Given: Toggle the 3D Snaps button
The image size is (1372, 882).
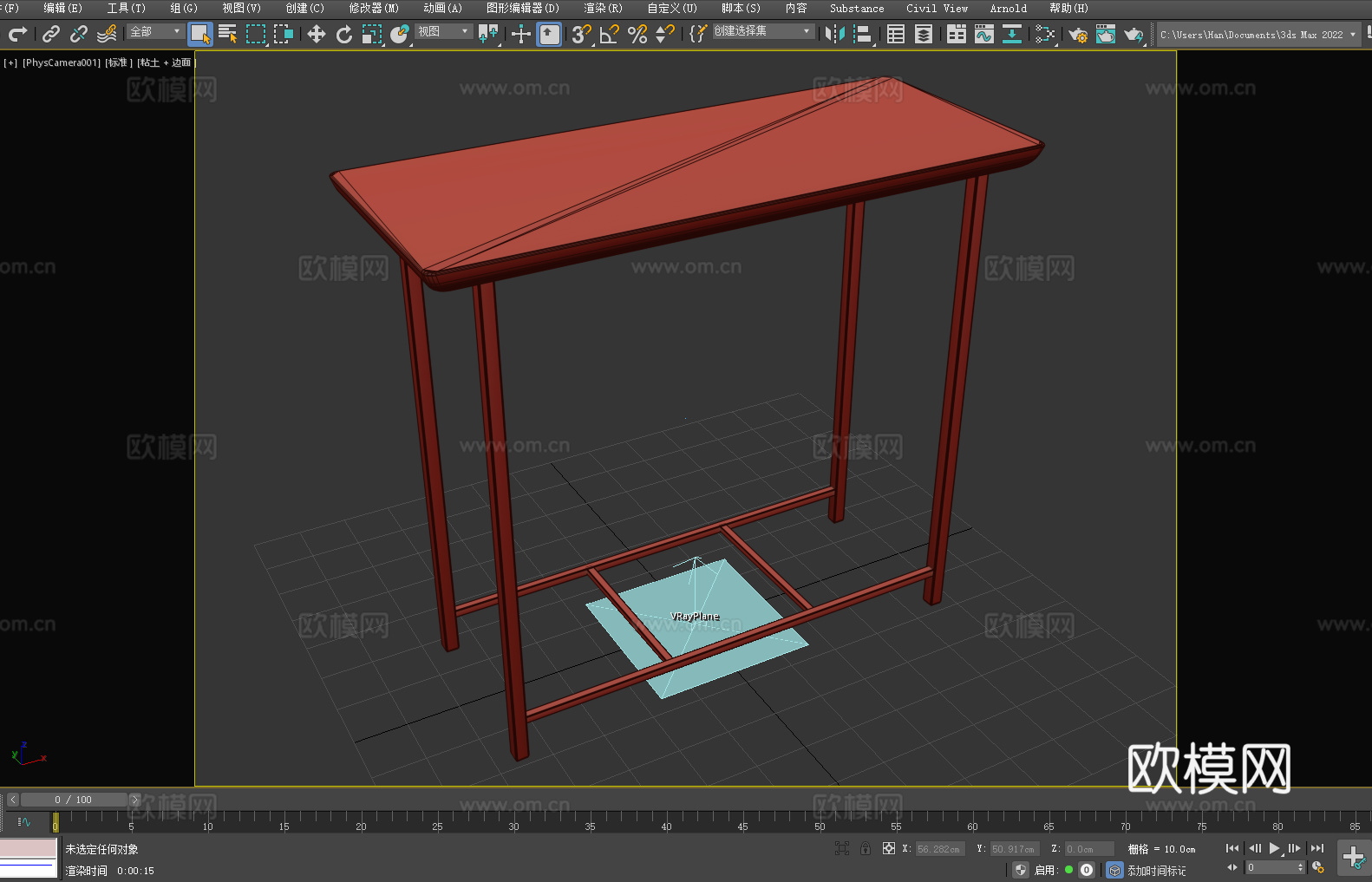Looking at the screenshot, I should pos(582,35).
